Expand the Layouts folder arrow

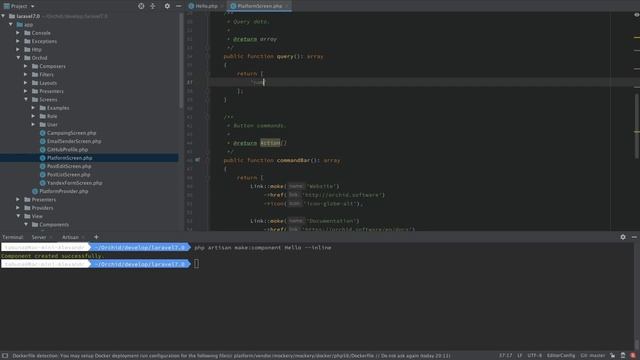click(x=26, y=83)
